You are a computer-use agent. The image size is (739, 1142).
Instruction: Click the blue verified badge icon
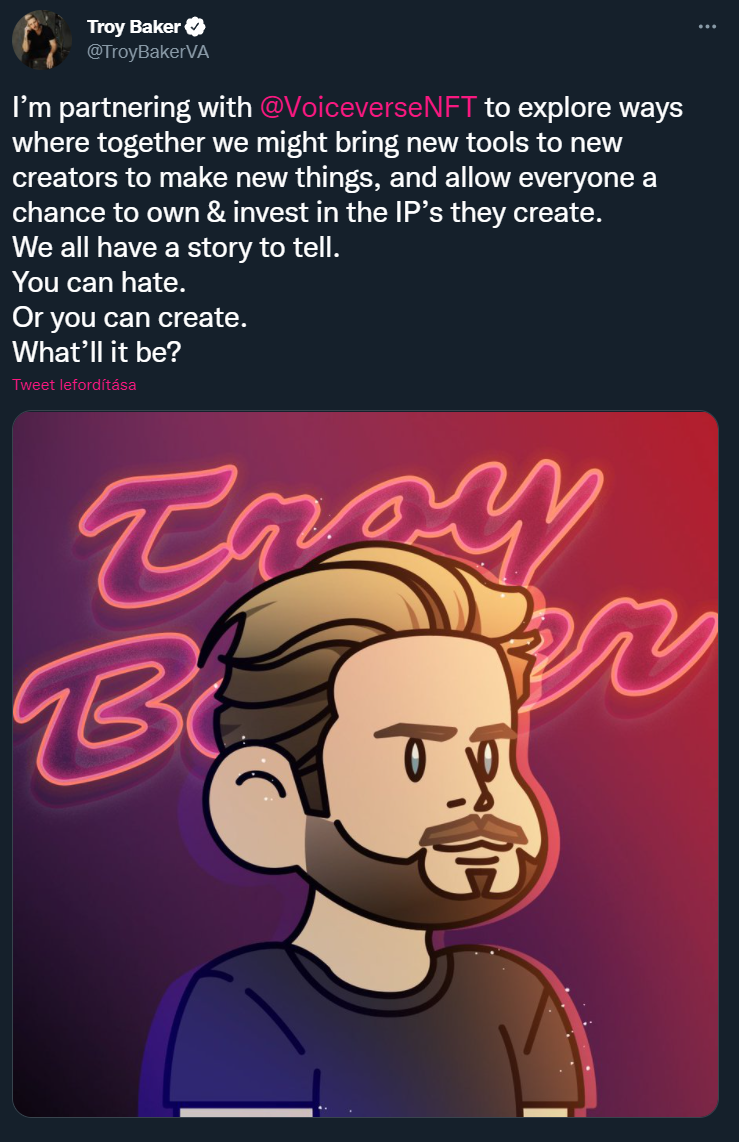(x=195, y=27)
